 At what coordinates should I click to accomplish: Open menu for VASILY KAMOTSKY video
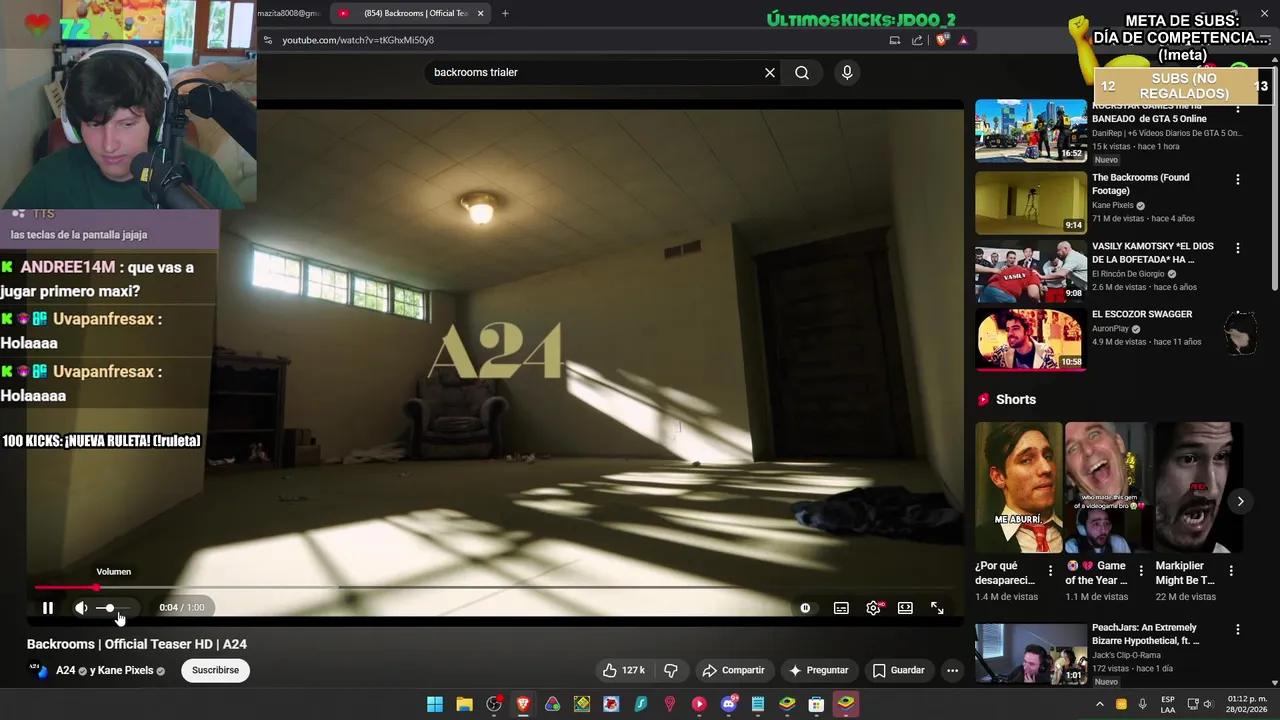coord(1237,248)
